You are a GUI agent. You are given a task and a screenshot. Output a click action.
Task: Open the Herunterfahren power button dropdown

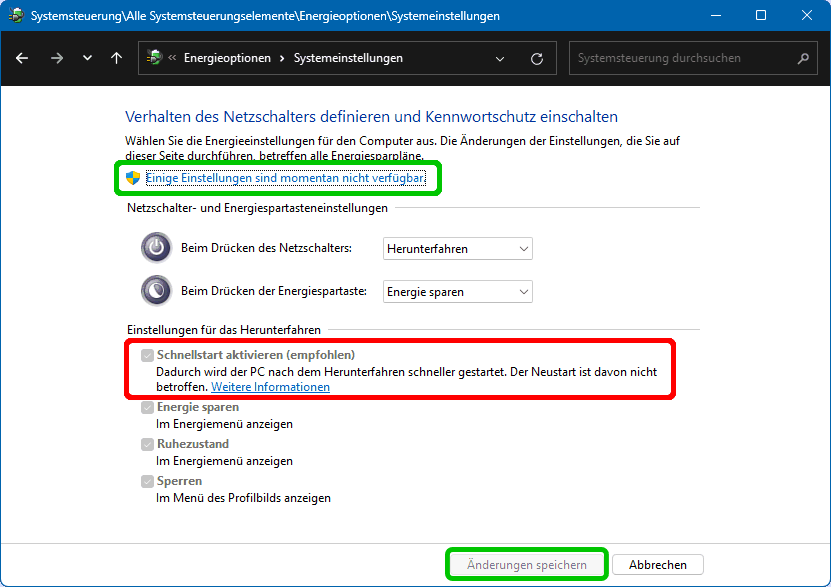click(x=458, y=248)
